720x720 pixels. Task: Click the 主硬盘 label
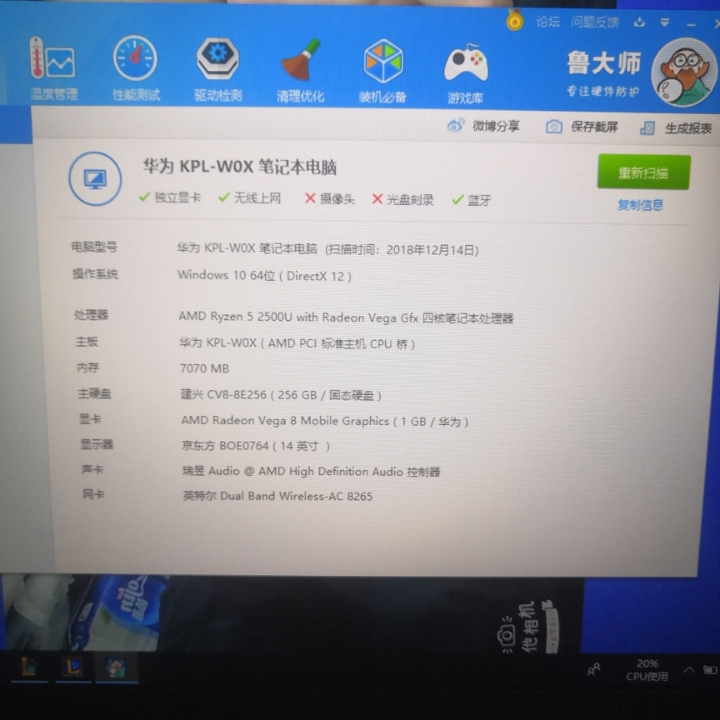[x=94, y=393]
